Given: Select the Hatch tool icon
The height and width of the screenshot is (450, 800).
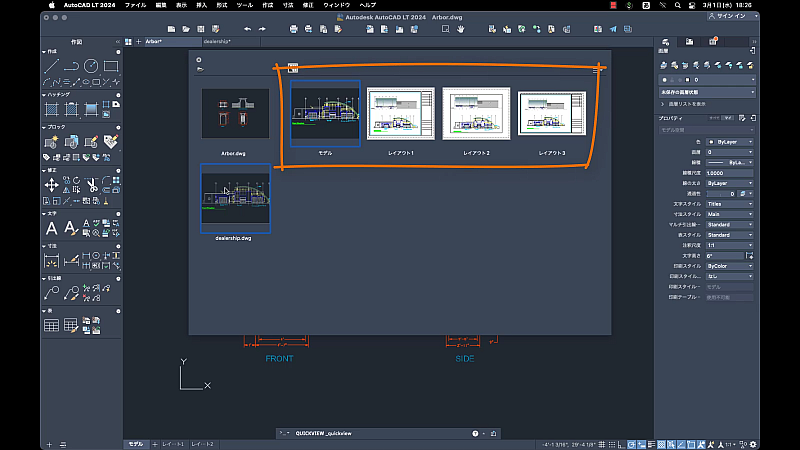Looking at the screenshot, I should tap(52, 109).
